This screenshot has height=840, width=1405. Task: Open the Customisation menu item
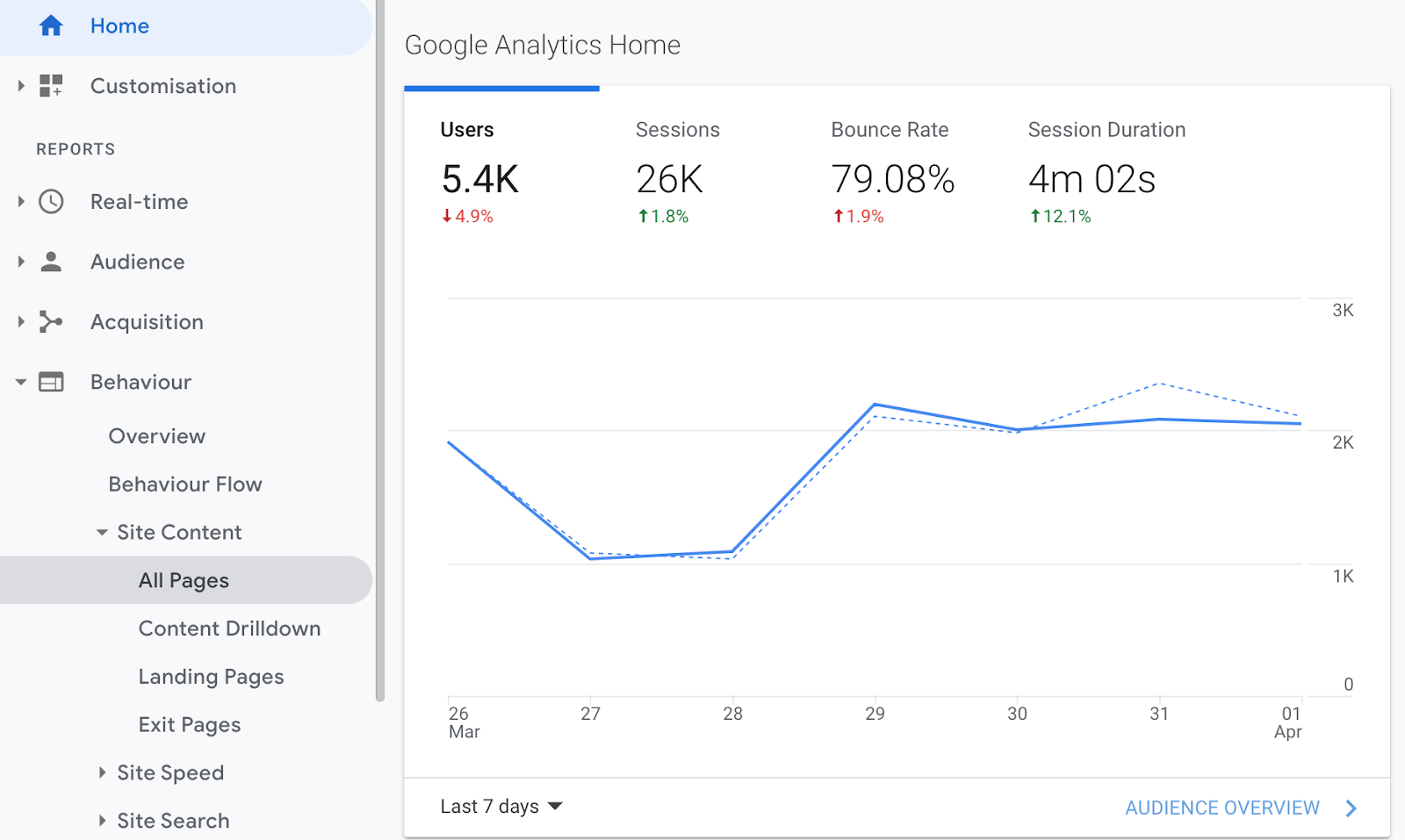coord(163,86)
